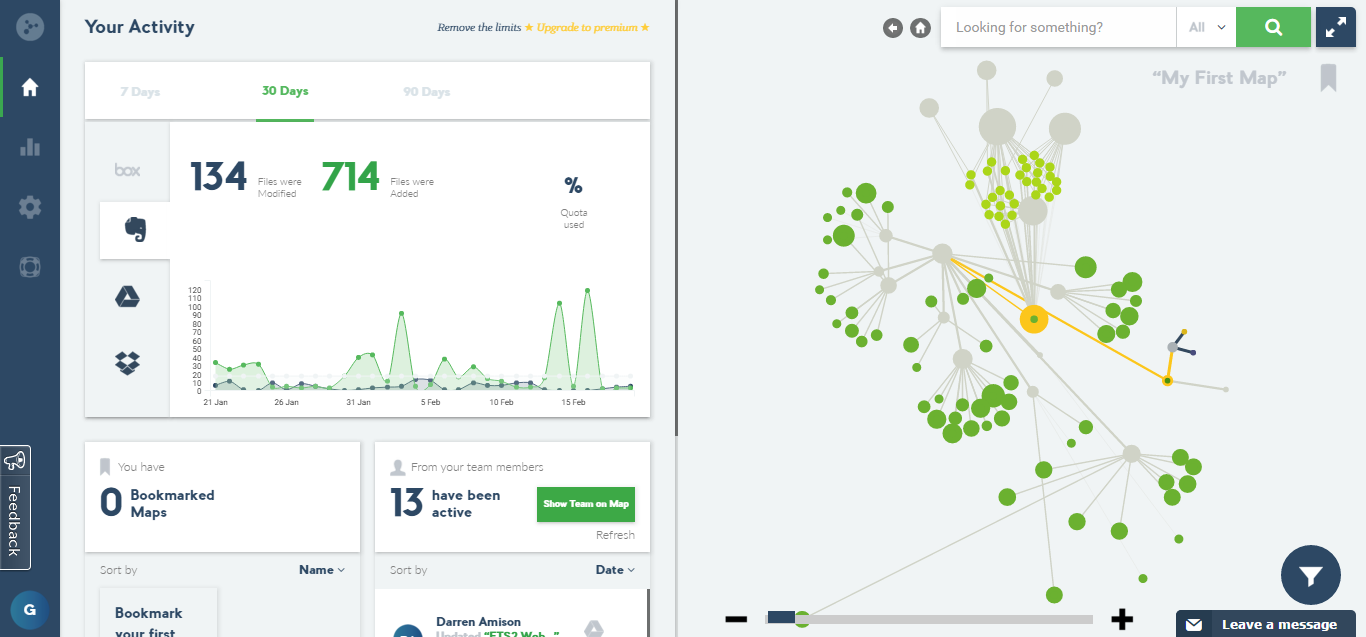Bookmark My First Map
This screenshot has height=637, width=1366.
pyautogui.click(x=1328, y=77)
